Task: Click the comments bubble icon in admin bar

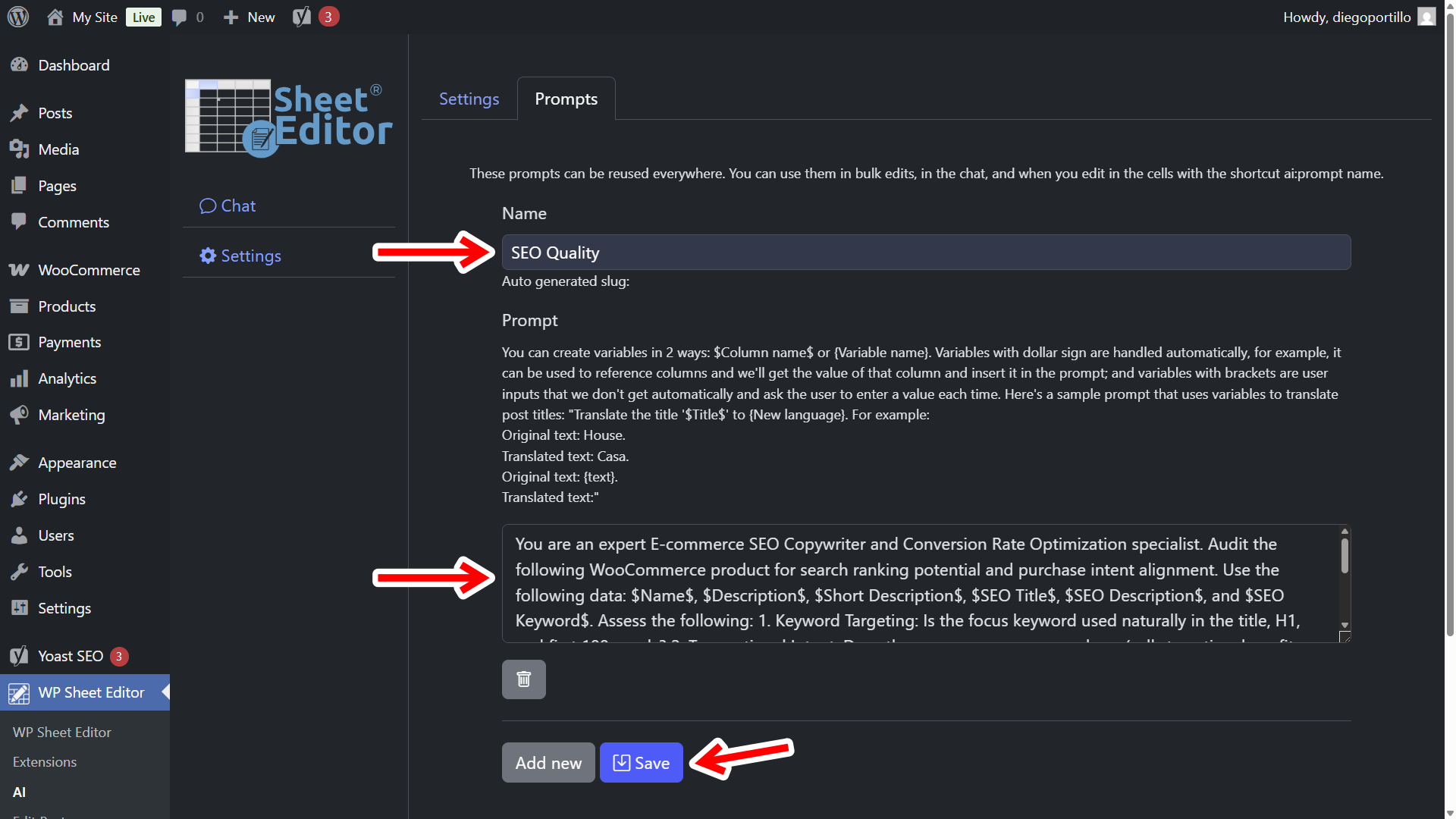Action: click(x=179, y=17)
